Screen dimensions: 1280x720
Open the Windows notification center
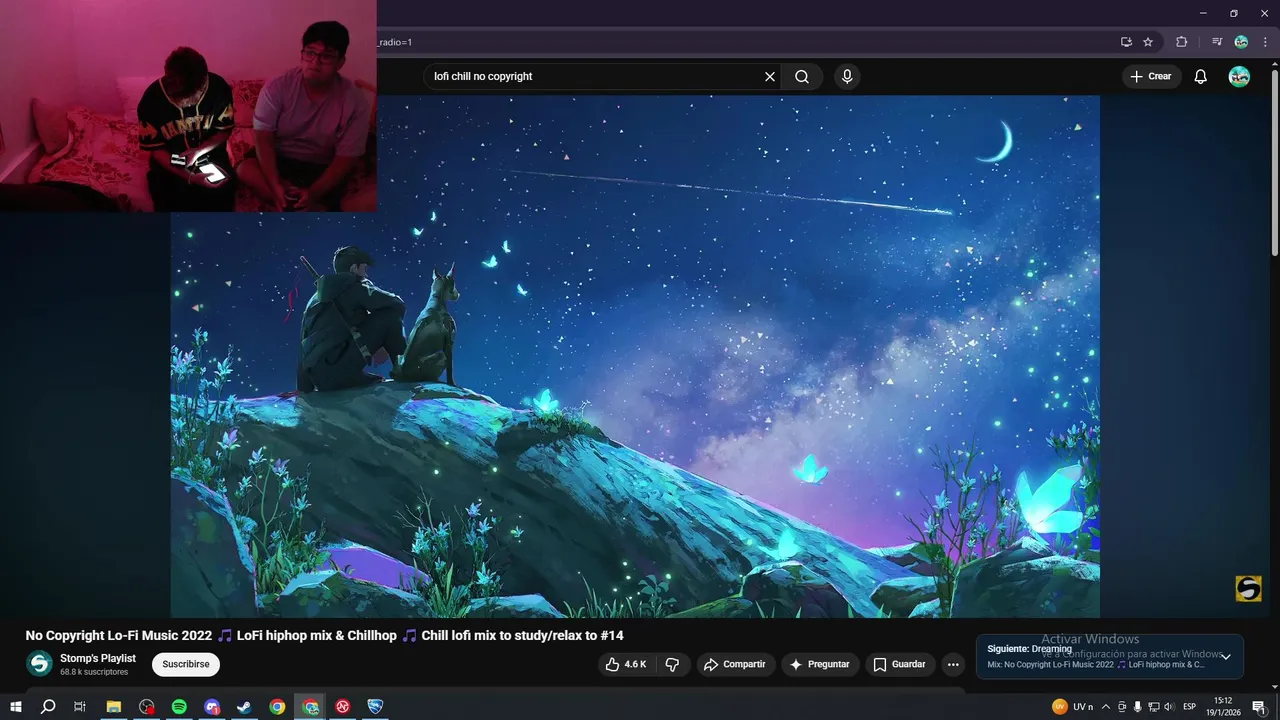point(1258,707)
